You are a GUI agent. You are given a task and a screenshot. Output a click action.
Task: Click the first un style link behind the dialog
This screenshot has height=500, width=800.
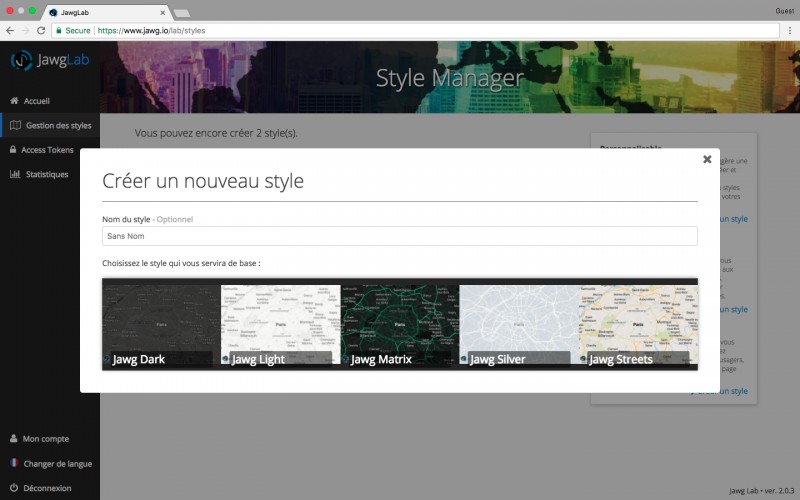(734, 219)
